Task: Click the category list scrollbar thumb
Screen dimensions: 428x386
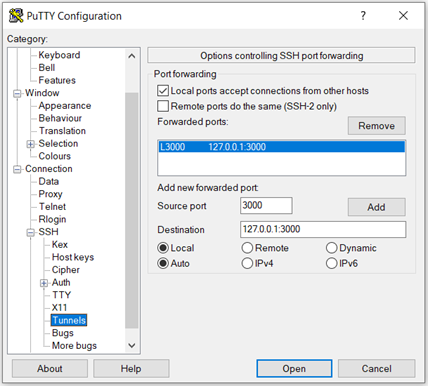Action: (132, 210)
